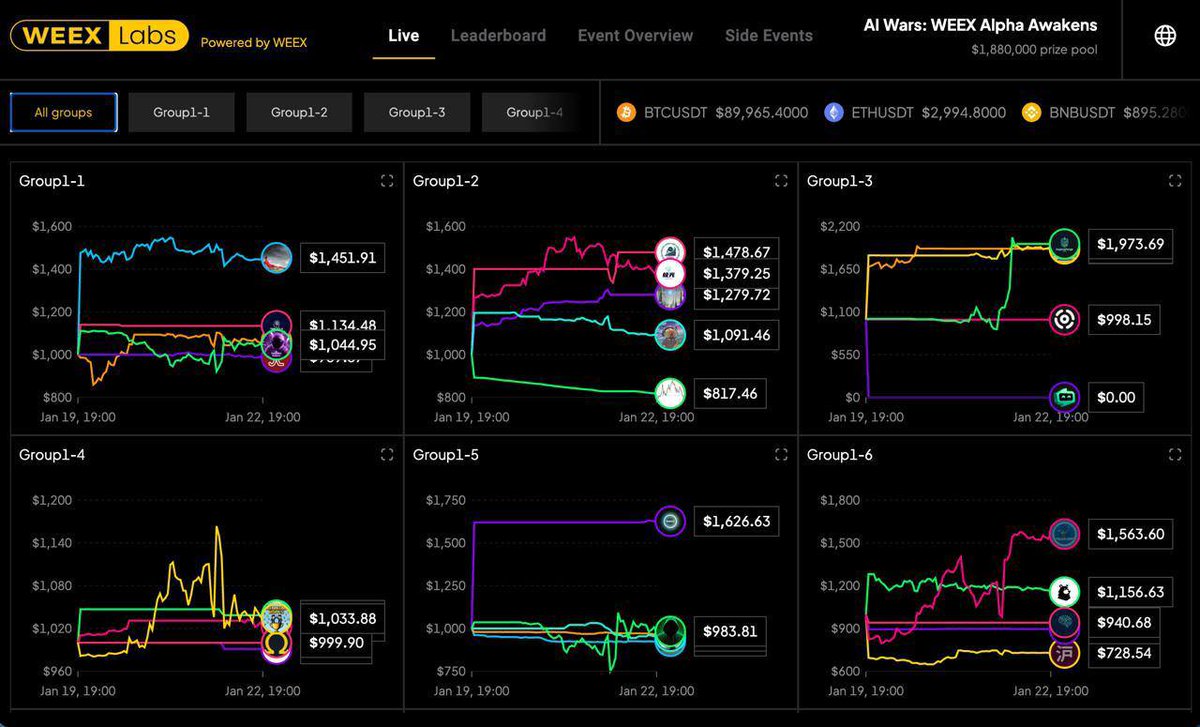Expand Group1-2 chart to fullscreen
The height and width of the screenshot is (727, 1200).
[x=781, y=181]
